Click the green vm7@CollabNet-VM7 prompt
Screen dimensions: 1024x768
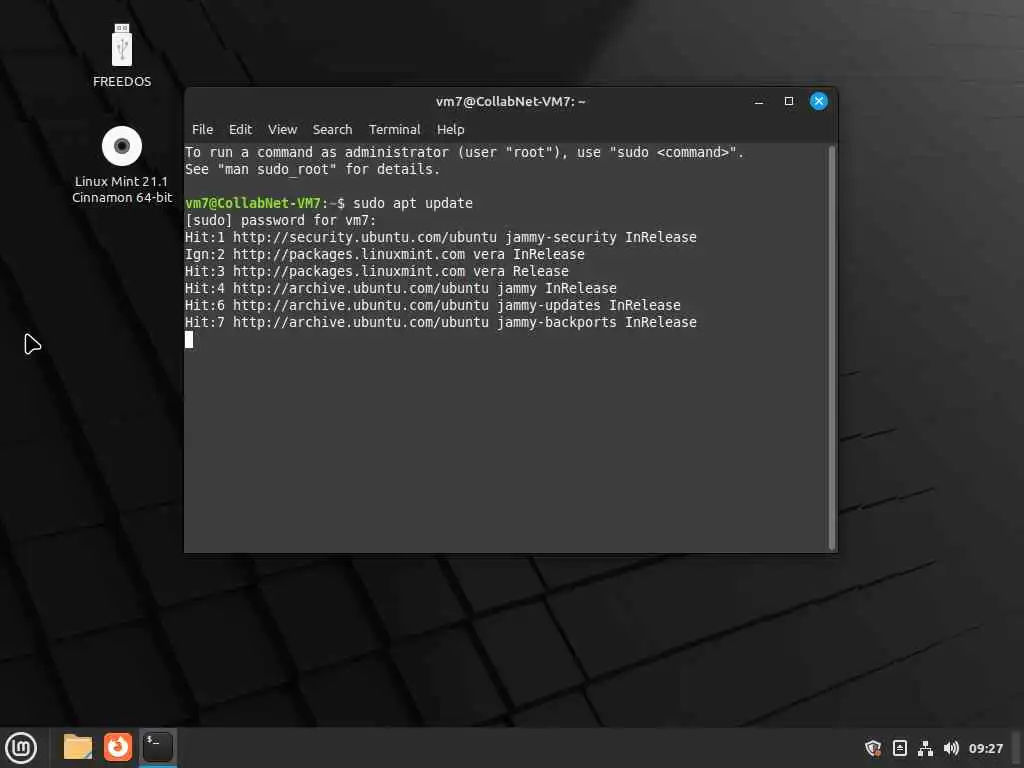pos(253,203)
